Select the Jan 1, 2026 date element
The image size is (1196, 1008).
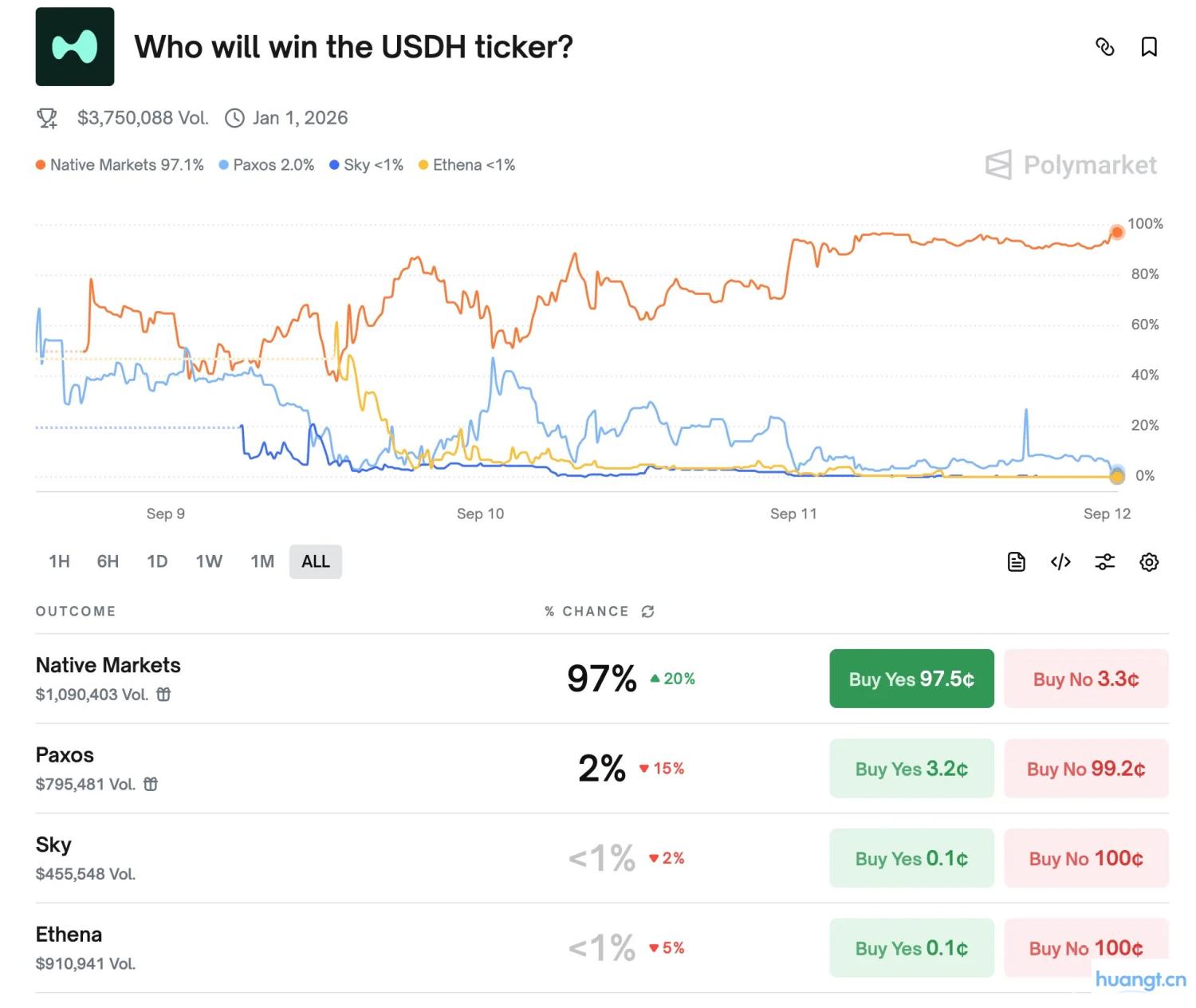point(300,117)
